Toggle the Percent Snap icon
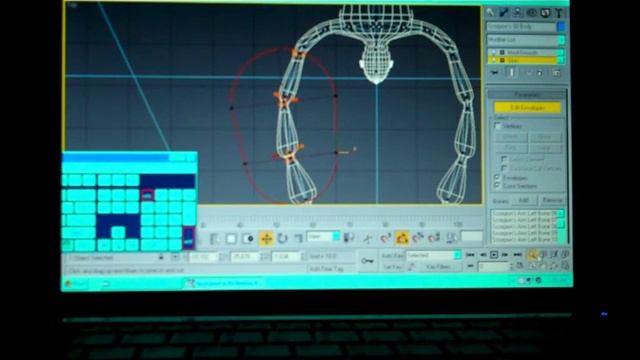Viewport: 640px width, 360px height. point(418,238)
